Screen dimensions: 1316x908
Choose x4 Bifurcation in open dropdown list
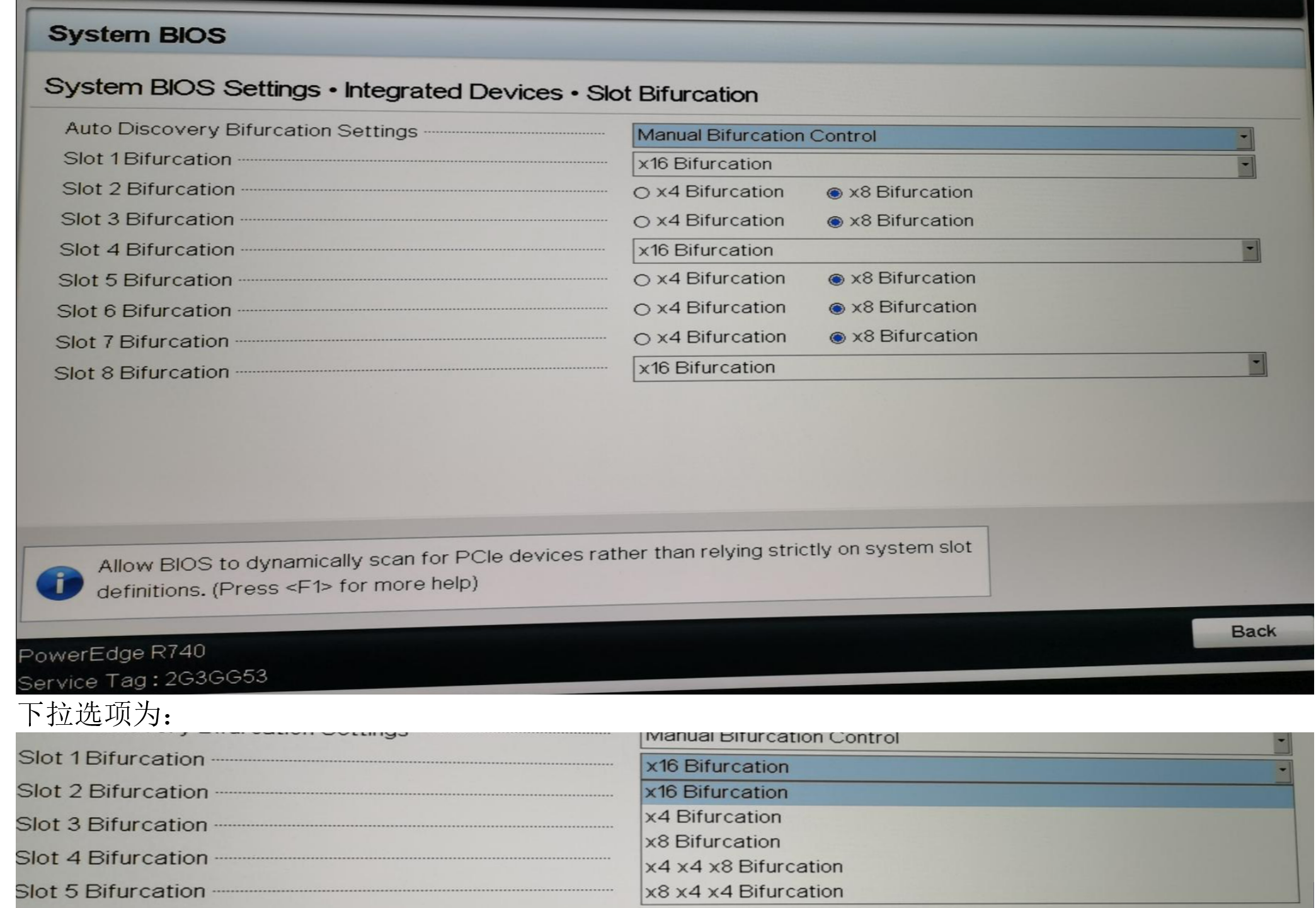pos(712,817)
